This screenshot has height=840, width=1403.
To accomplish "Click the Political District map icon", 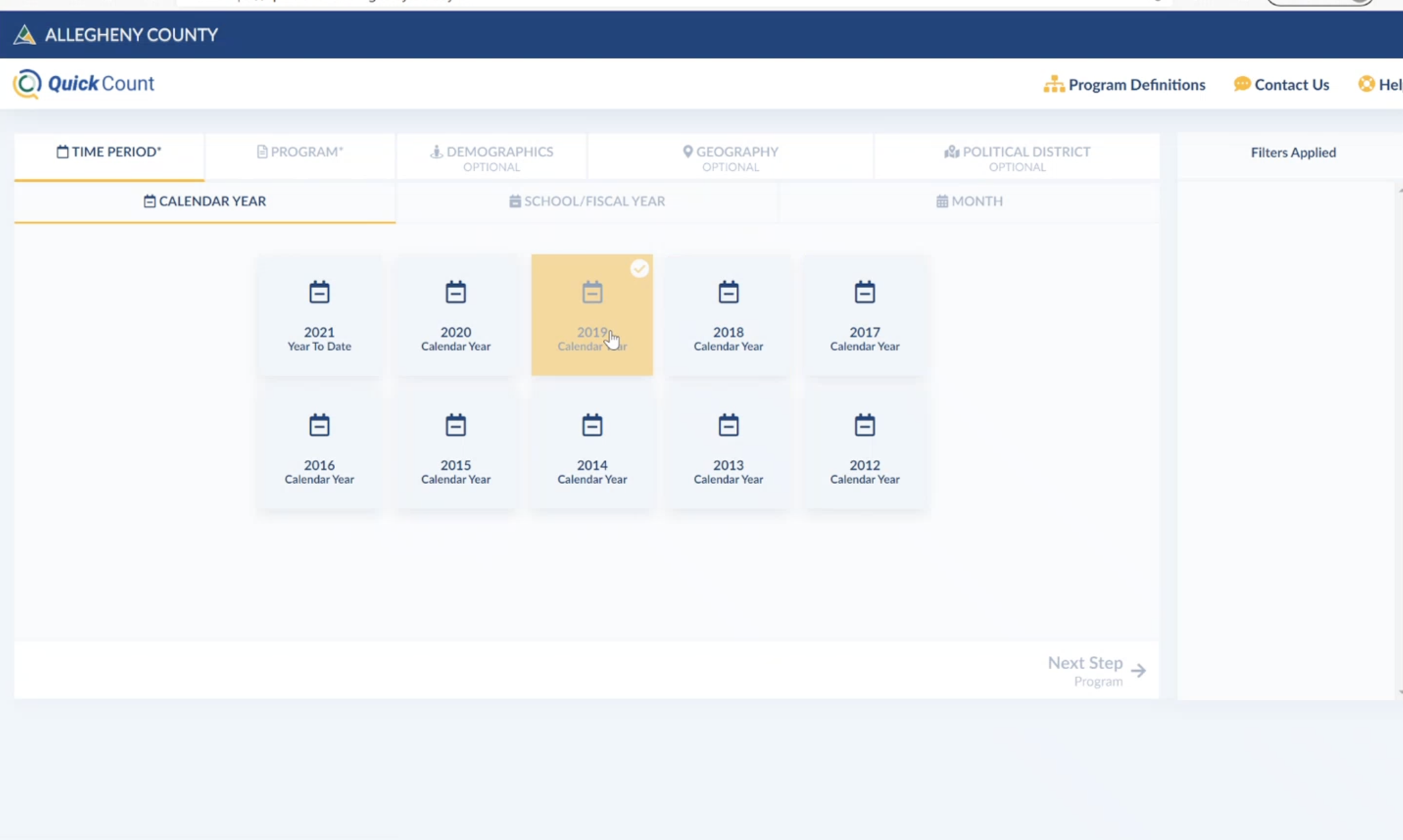I will pyautogui.click(x=952, y=152).
